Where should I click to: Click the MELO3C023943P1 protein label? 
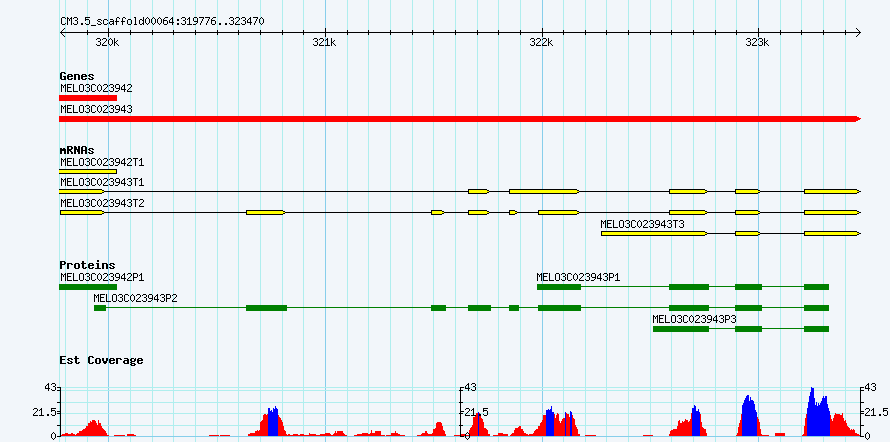pyautogui.click(x=578, y=277)
